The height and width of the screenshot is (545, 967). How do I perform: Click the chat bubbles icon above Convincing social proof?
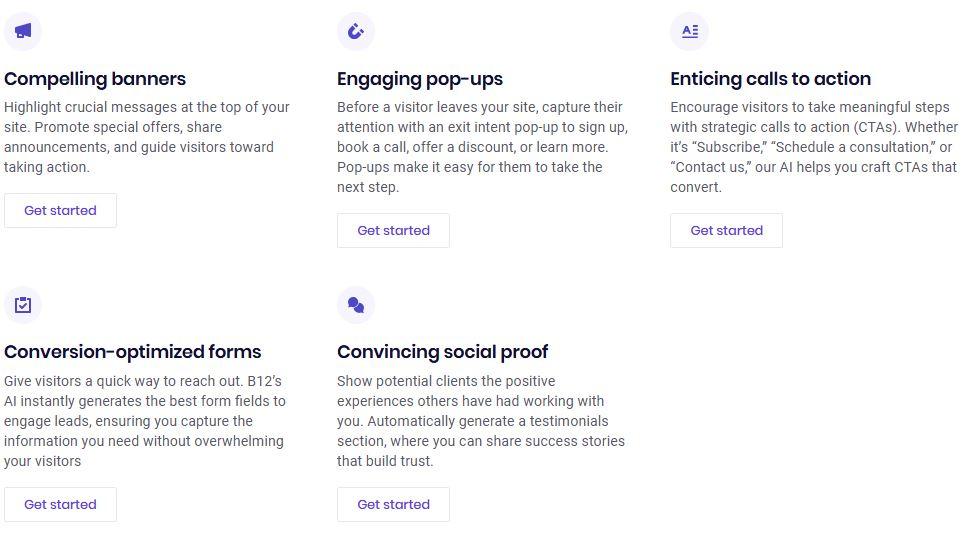pos(356,305)
